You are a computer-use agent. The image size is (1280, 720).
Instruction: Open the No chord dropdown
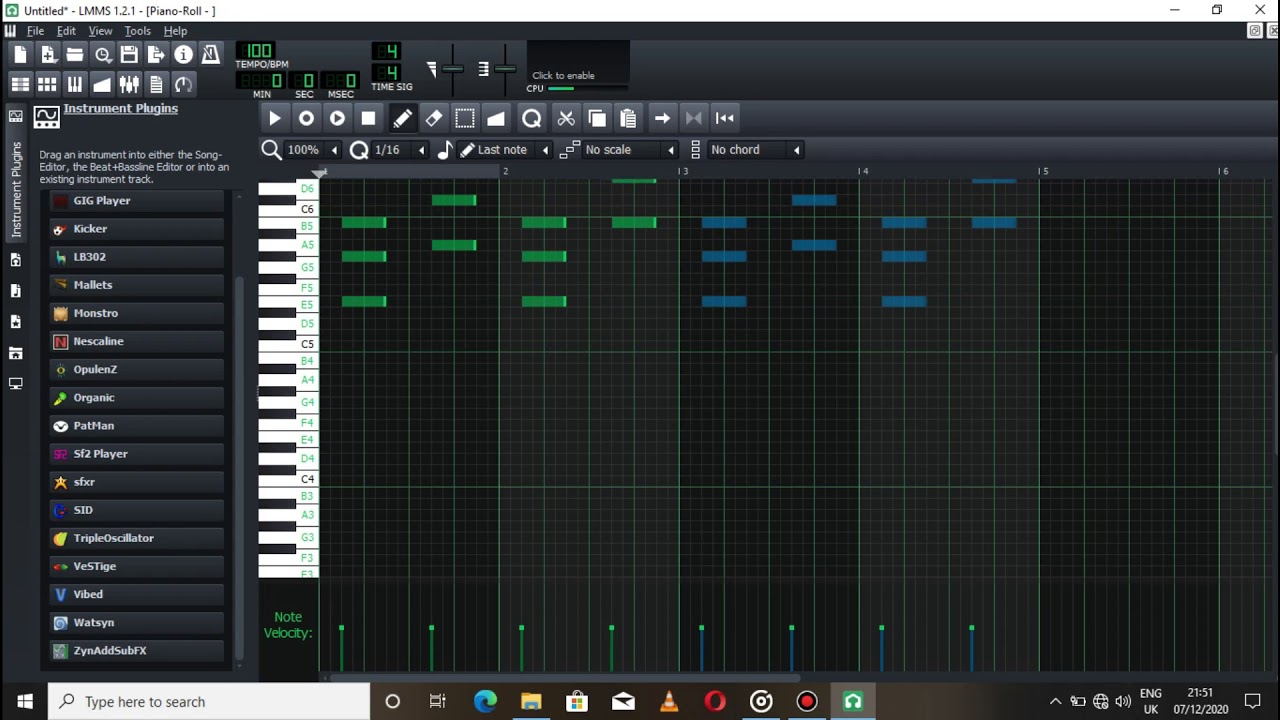[755, 150]
